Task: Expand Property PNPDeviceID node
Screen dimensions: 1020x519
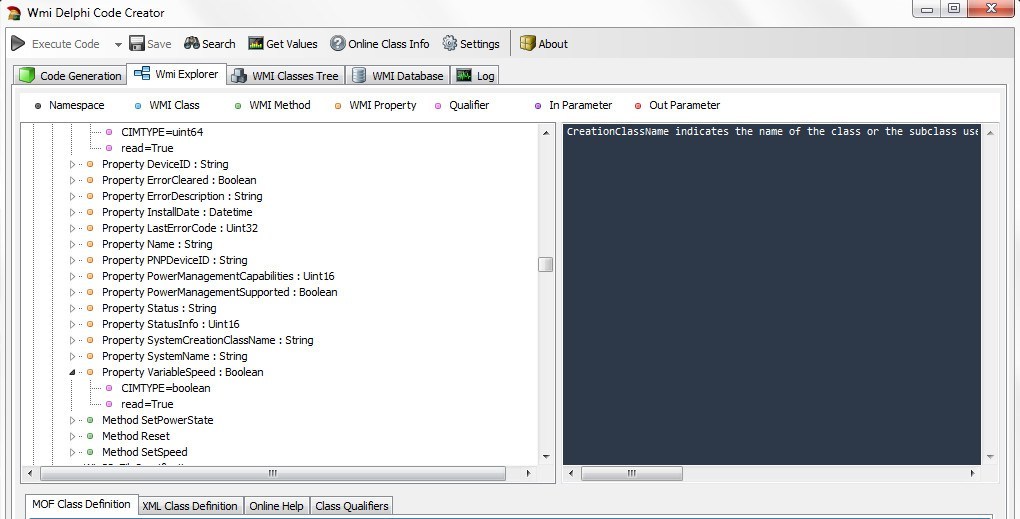Action: click(72, 260)
